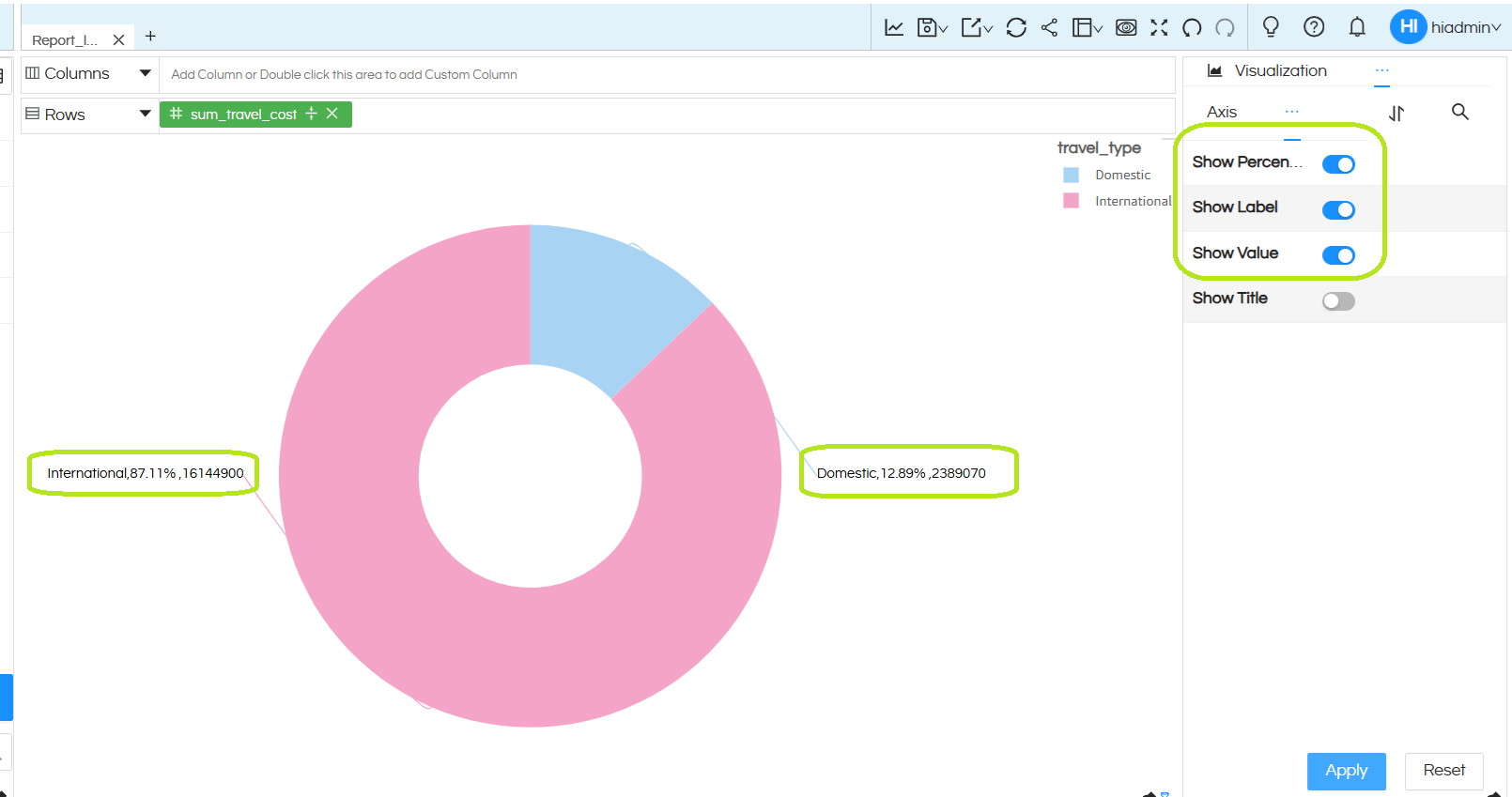This screenshot has height=797, width=1512.
Task: Add a new report tab
Action: (150, 36)
